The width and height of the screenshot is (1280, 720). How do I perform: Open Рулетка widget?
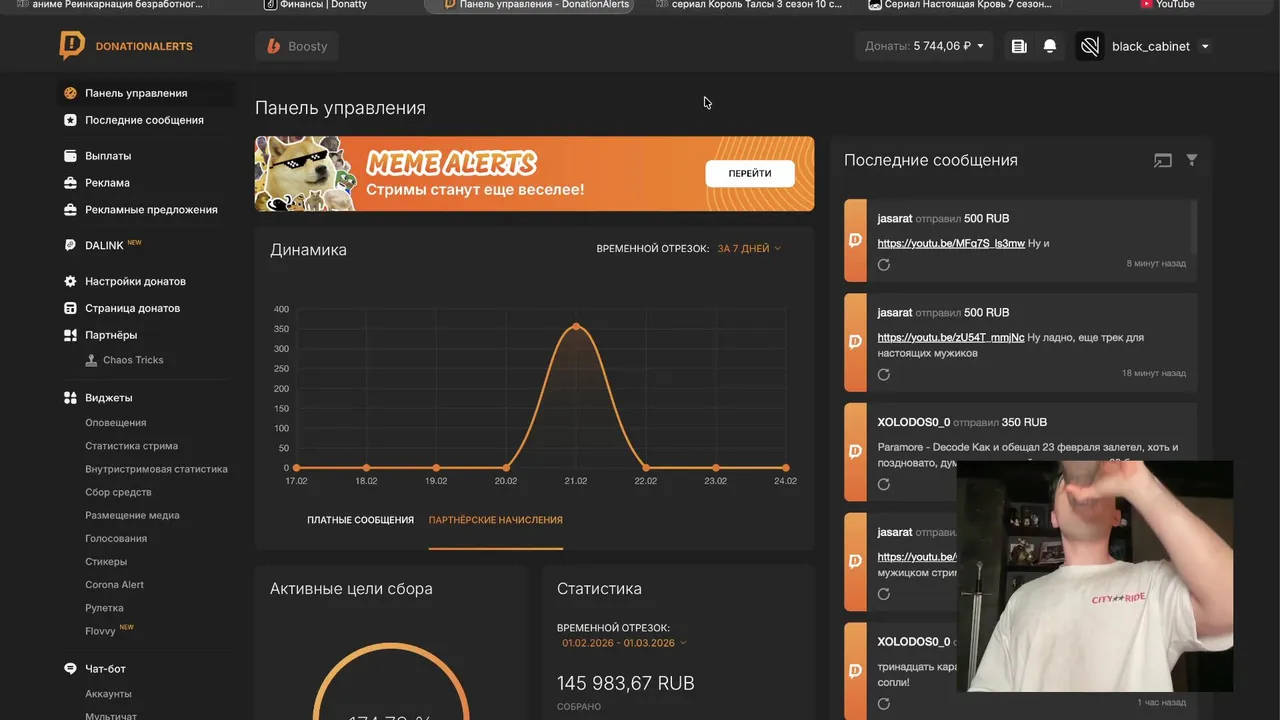(x=104, y=608)
